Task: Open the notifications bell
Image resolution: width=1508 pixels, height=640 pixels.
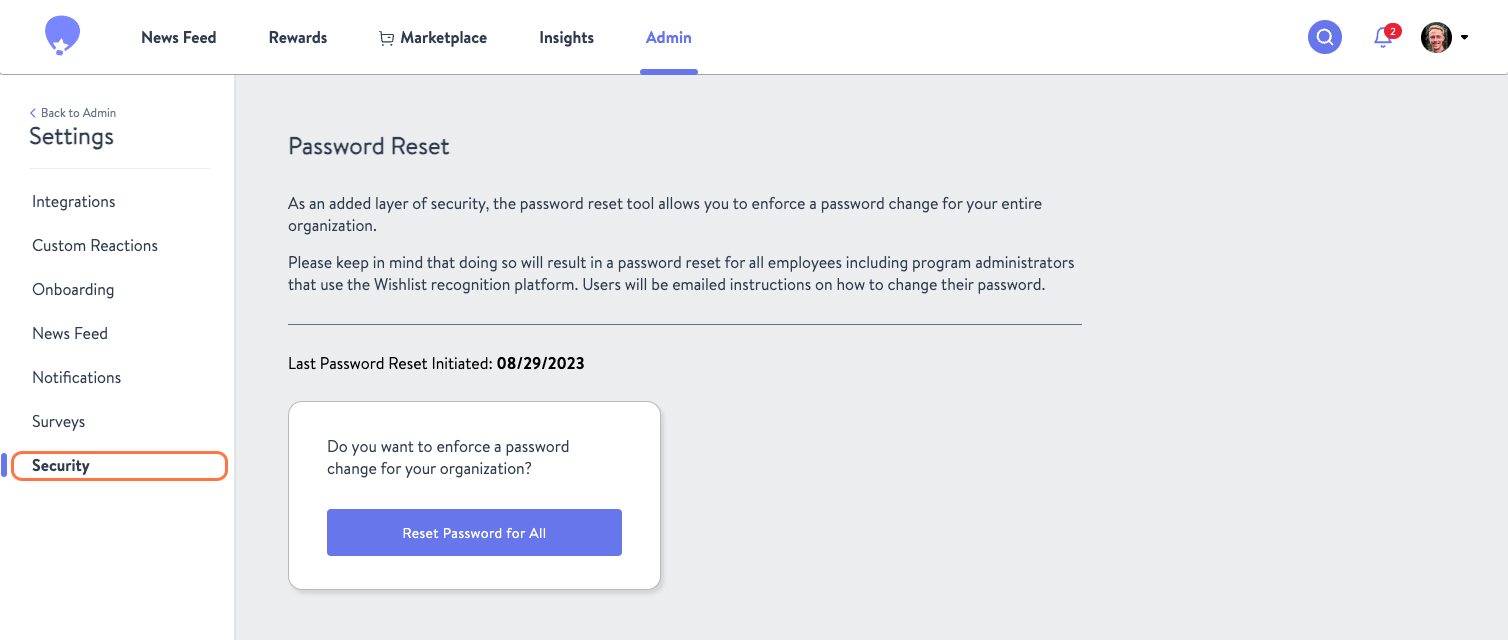Action: click(x=1381, y=38)
